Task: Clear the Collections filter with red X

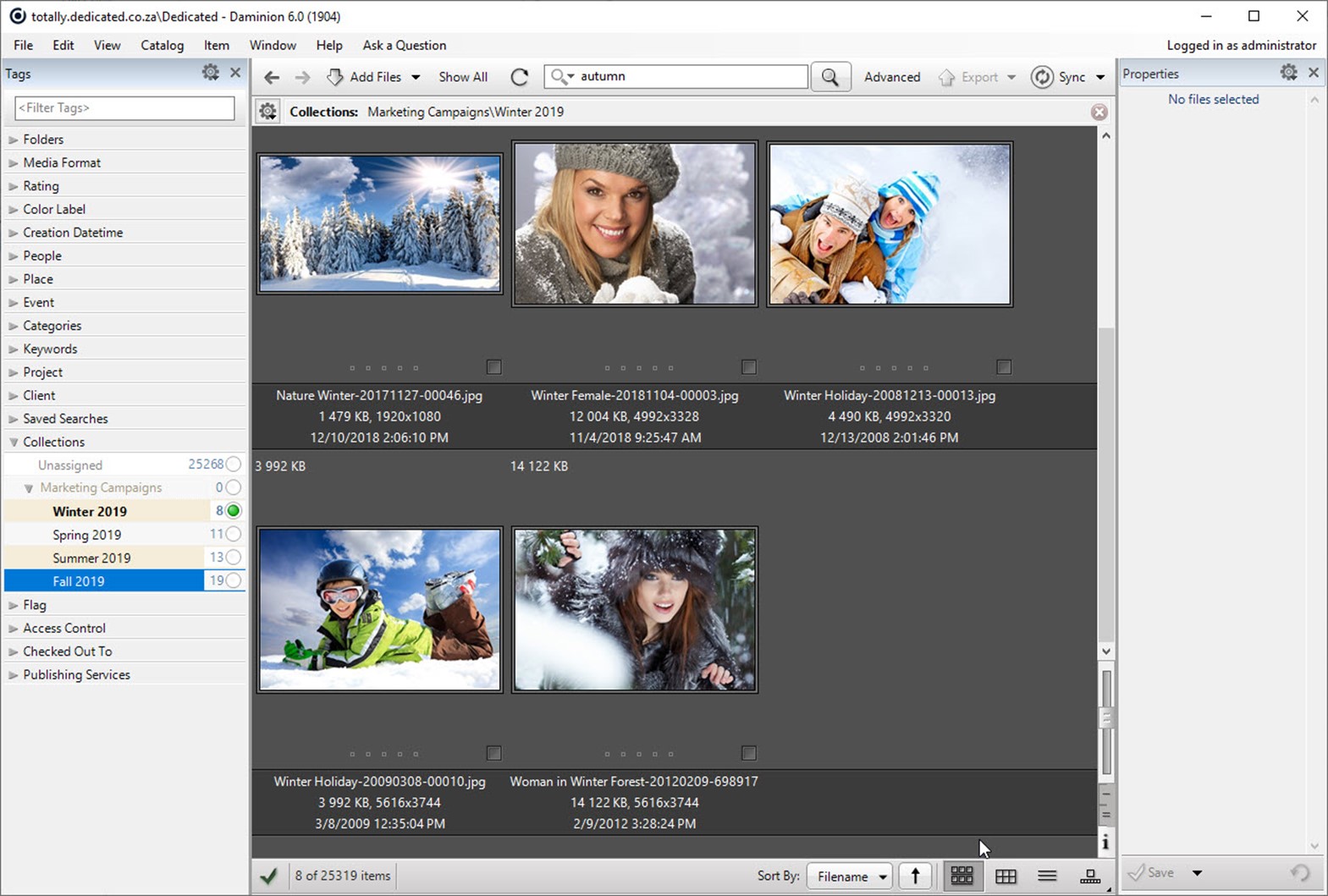Action: [x=1099, y=112]
